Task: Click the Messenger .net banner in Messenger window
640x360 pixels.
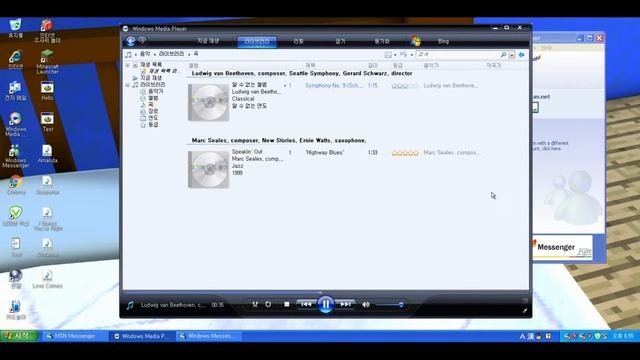Action: (x=563, y=247)
